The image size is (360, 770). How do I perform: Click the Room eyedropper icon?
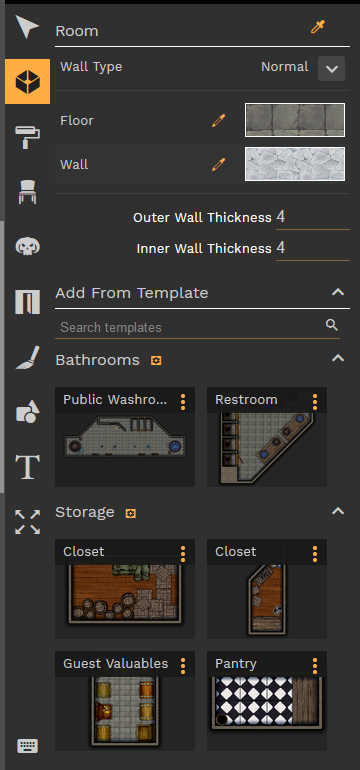[318, 27]
